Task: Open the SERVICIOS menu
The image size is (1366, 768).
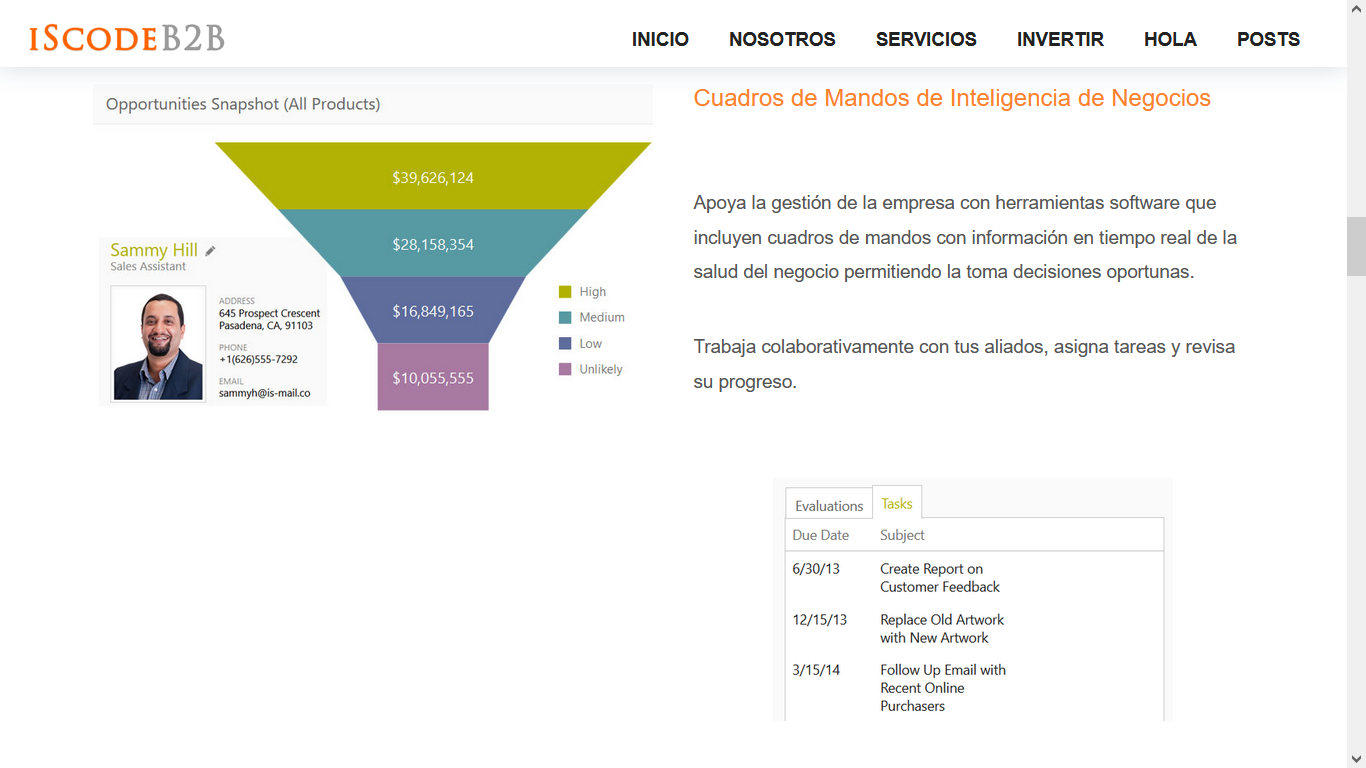Action: pos(926,39)
